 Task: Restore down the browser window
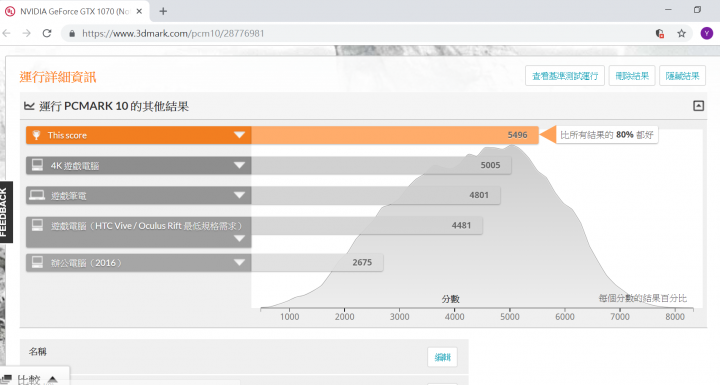697,10
